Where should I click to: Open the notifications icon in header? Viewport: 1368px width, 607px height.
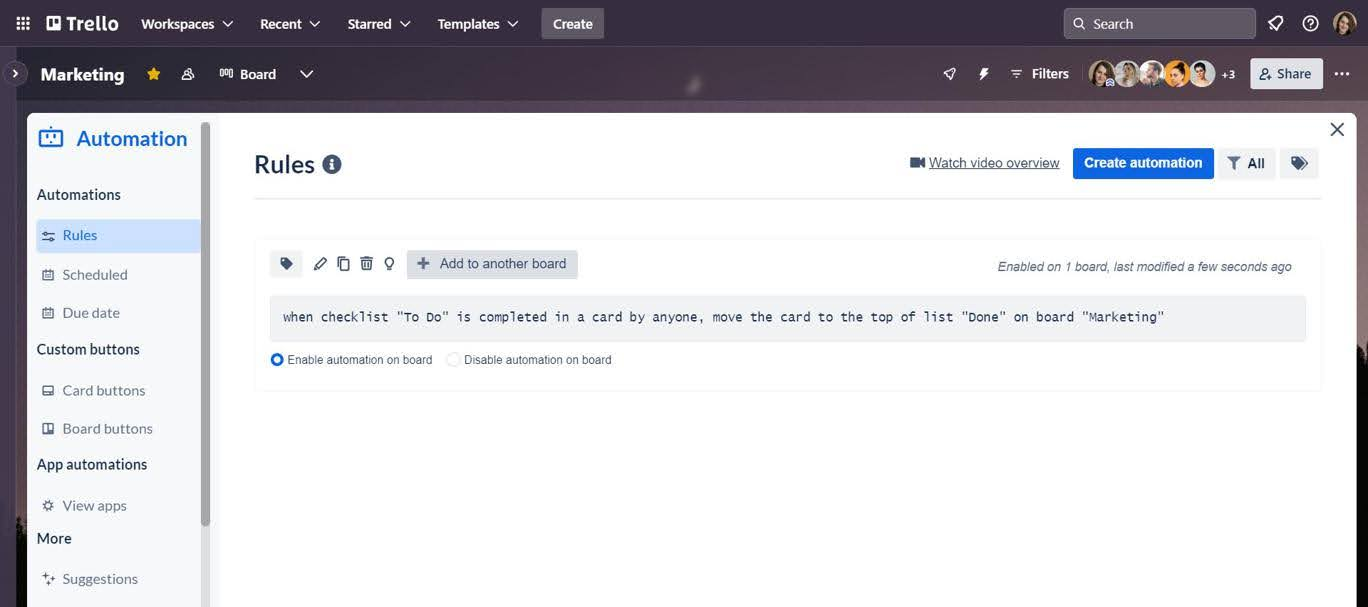(x=1275, y=23)
